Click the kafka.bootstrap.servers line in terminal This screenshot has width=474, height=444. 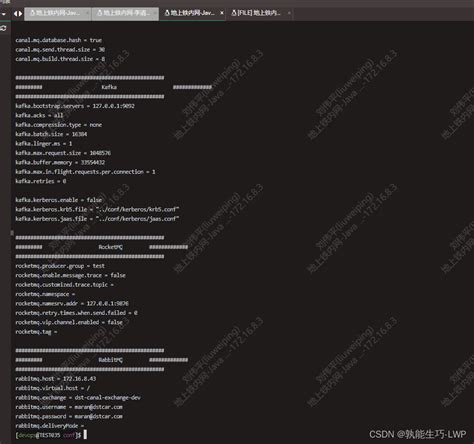[x=75, y=106]
